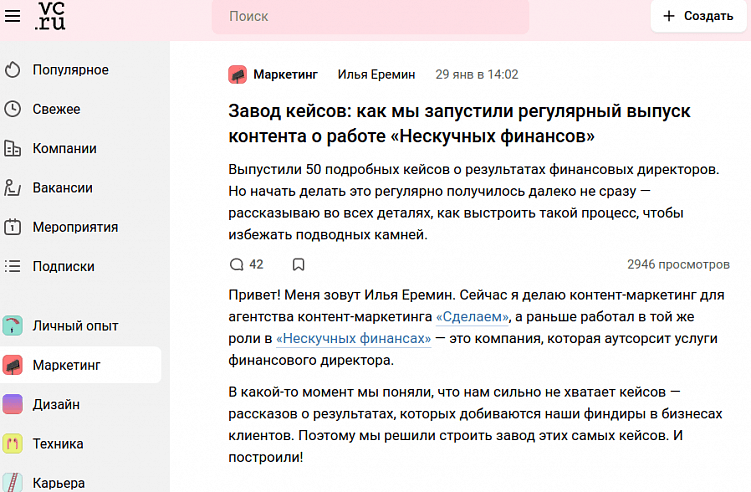Open the hamburger menu

pyautogui.click(x=12, y=16)
